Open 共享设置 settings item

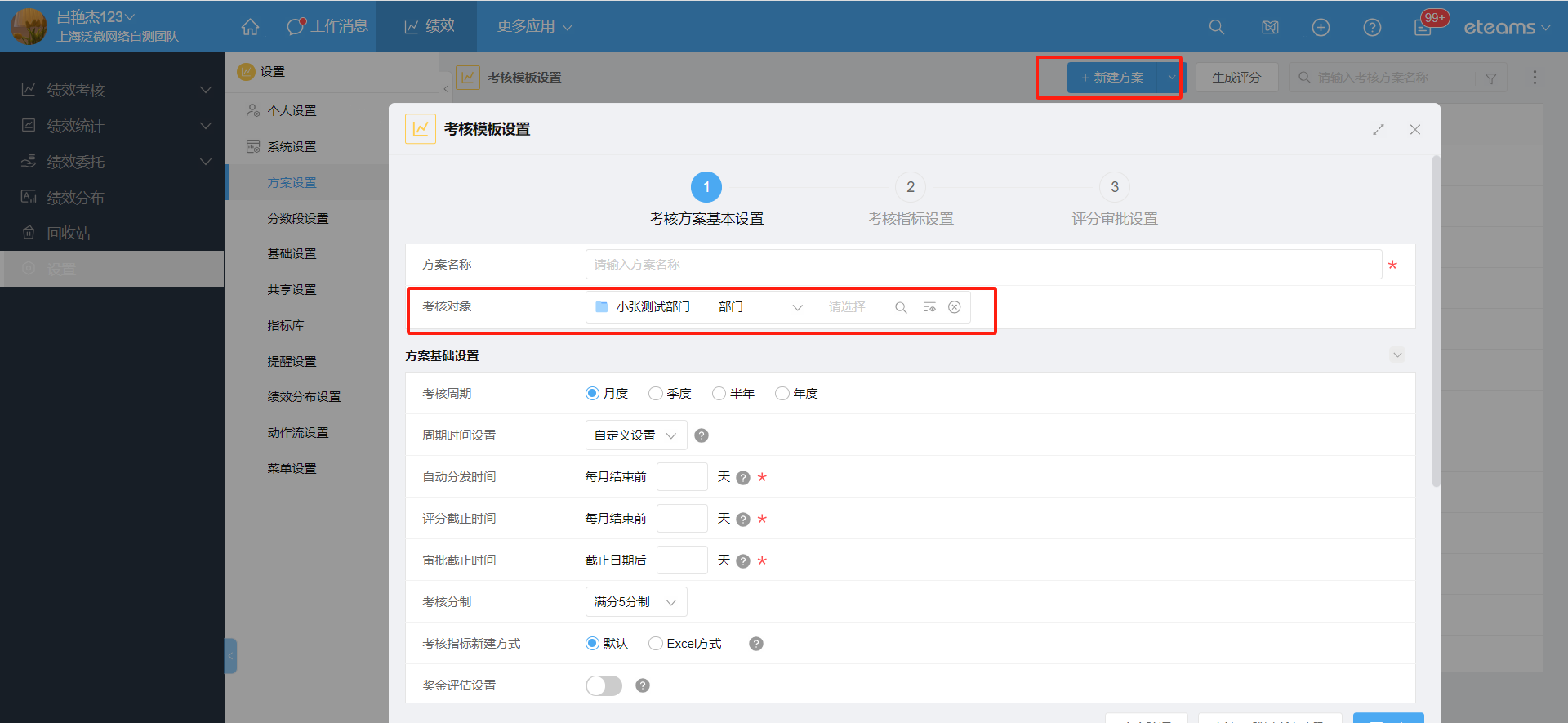tap(292, 289)
